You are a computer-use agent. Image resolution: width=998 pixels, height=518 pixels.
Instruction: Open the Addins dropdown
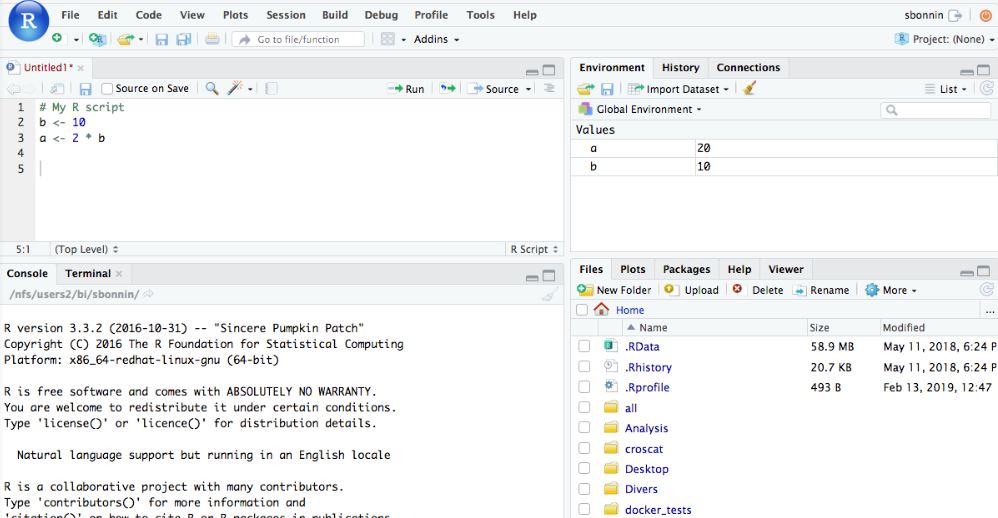pyautogui.click(x=436, y=39)
